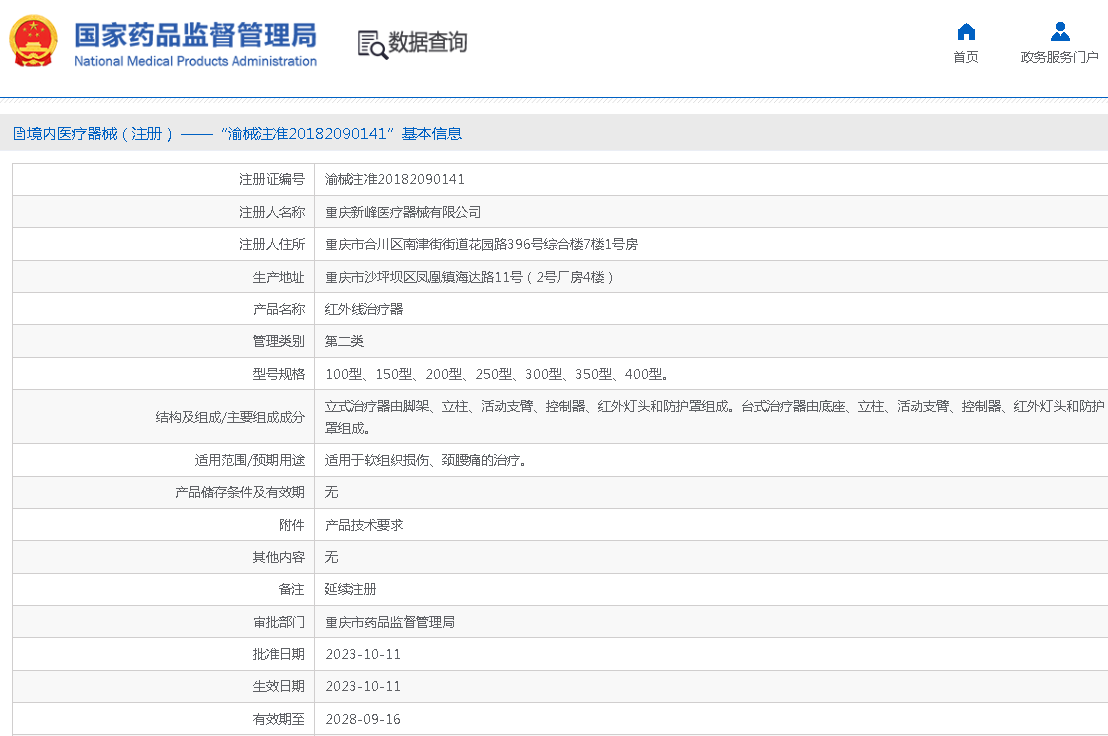Click the registrant name 重庆新峰医疗器械有限公司
Screen dimensions: 1108x736
[403, 212]
